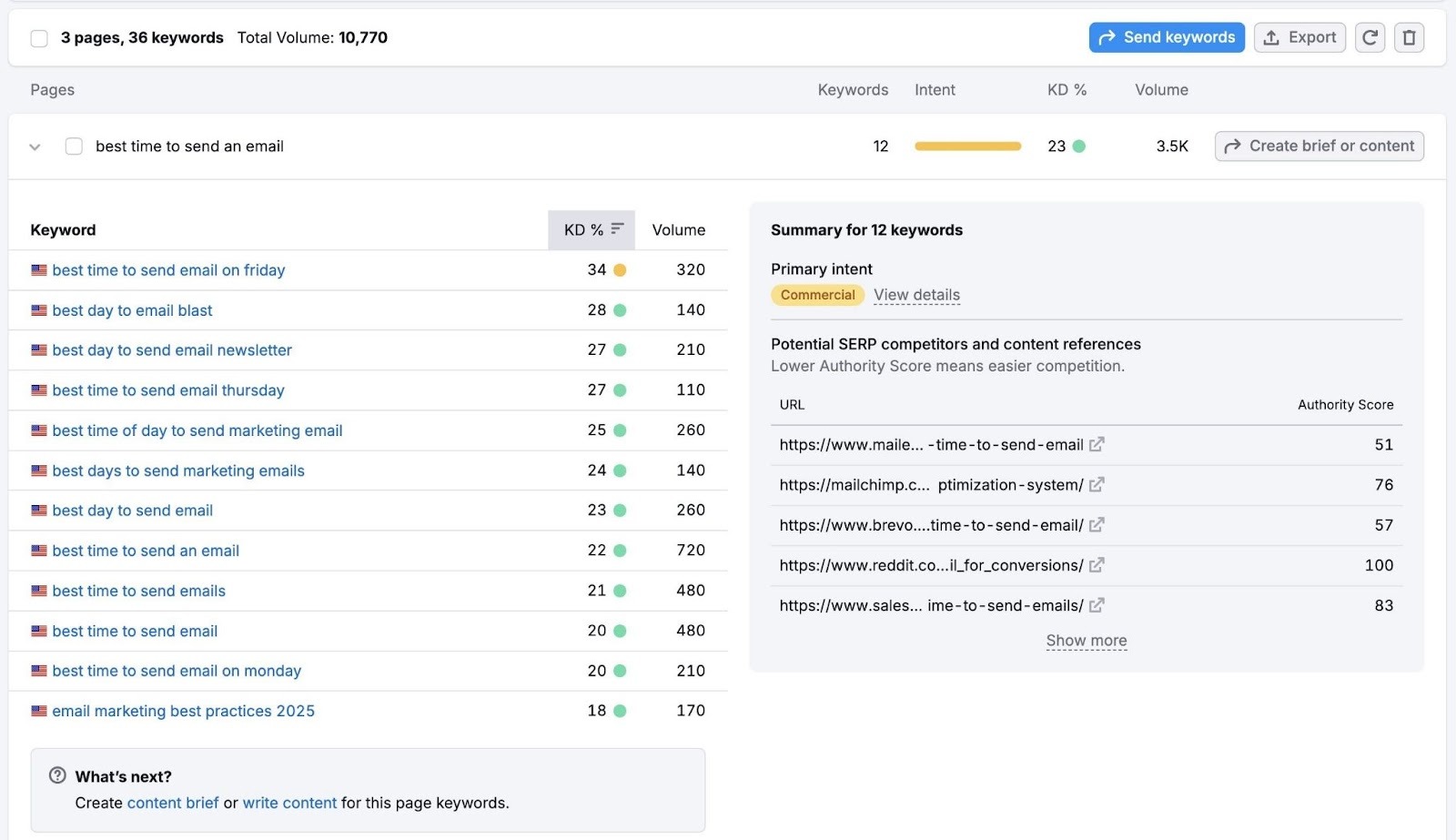Click the question mark icon beside What's next
The image size is (1456, 840).
[56, 775]
